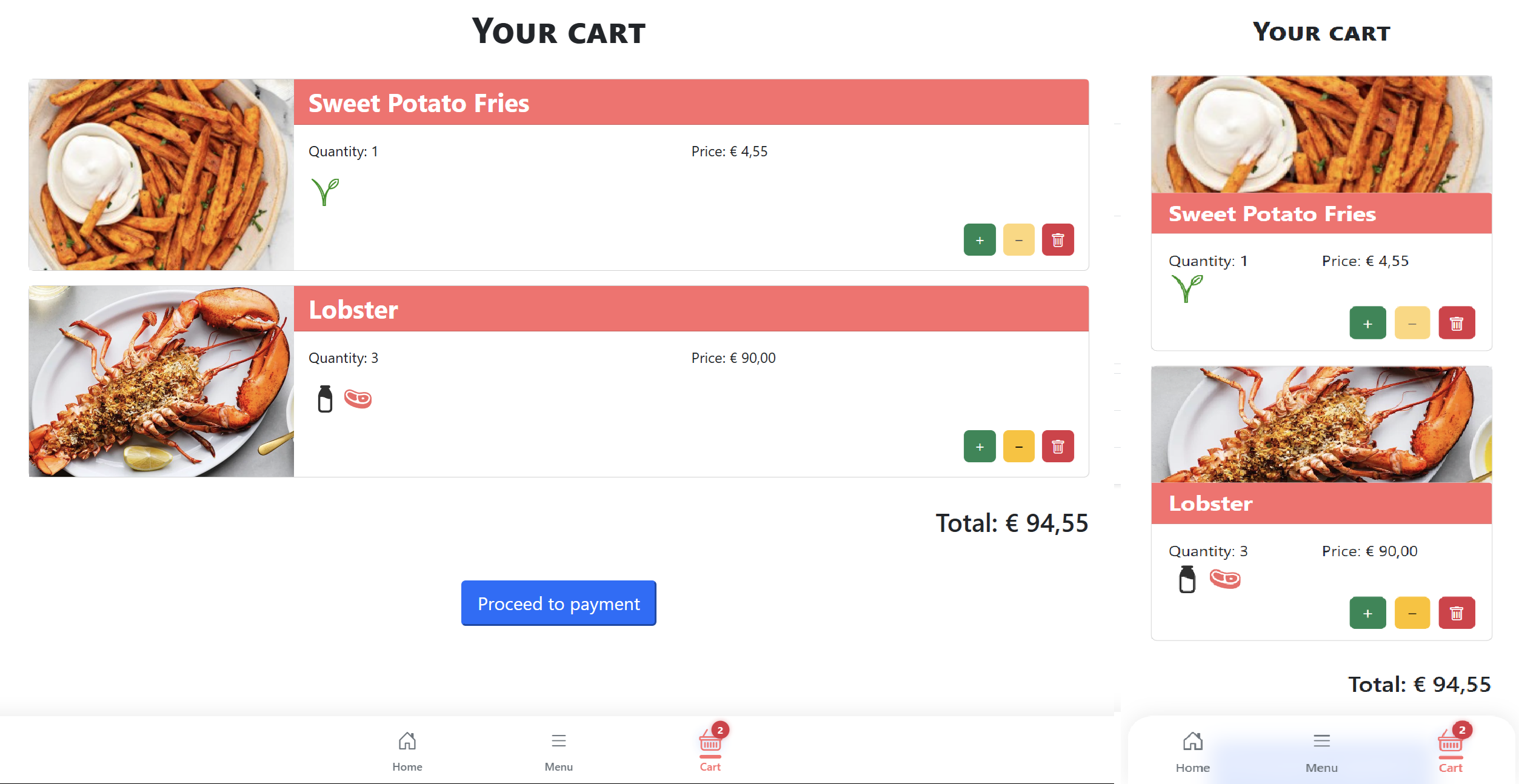This screenshot has width=1519, height=784.
Task: Click Cart basket icon in desktop navigation
Action: click(x=710, y=743)
